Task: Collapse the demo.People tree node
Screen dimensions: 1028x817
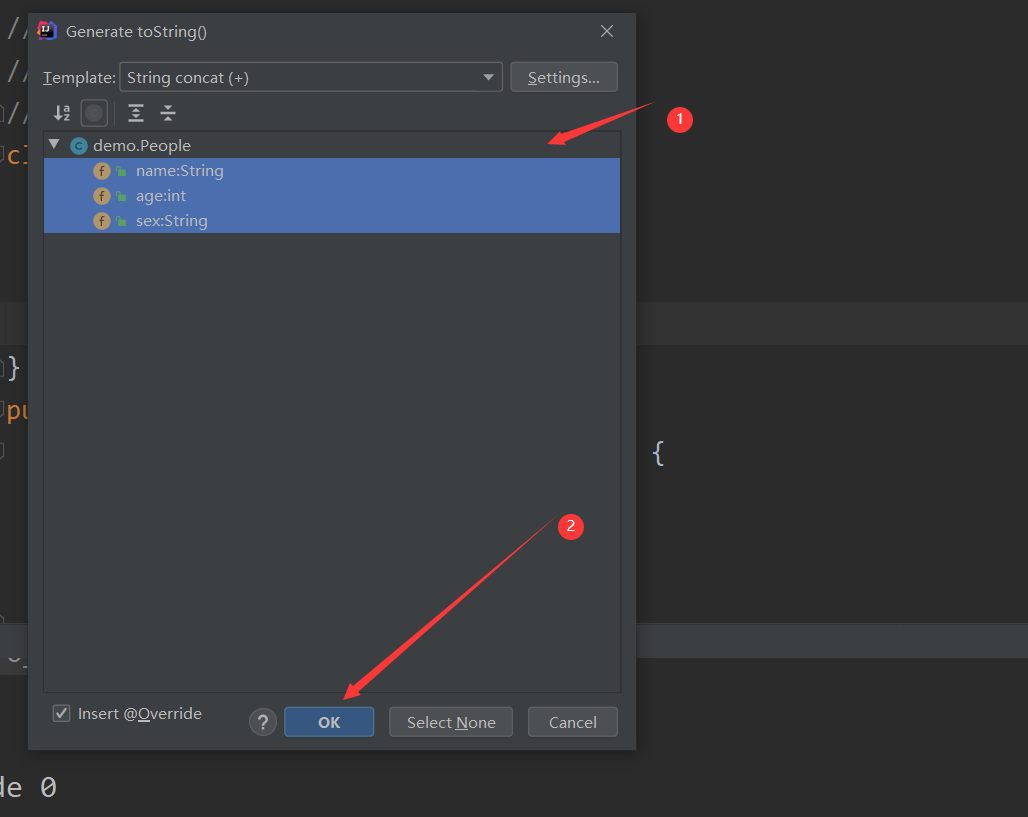Action: point(54,144)
